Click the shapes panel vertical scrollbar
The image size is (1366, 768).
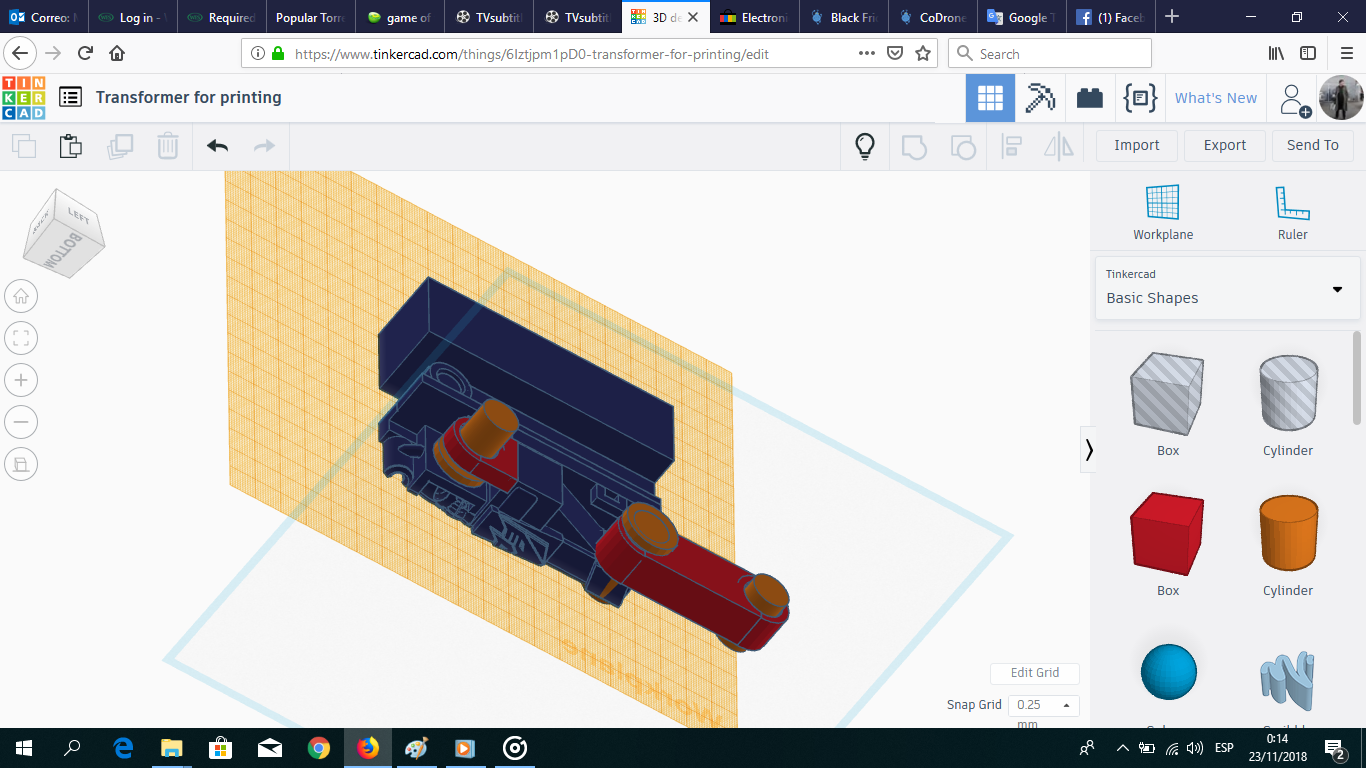(1357, 377)
